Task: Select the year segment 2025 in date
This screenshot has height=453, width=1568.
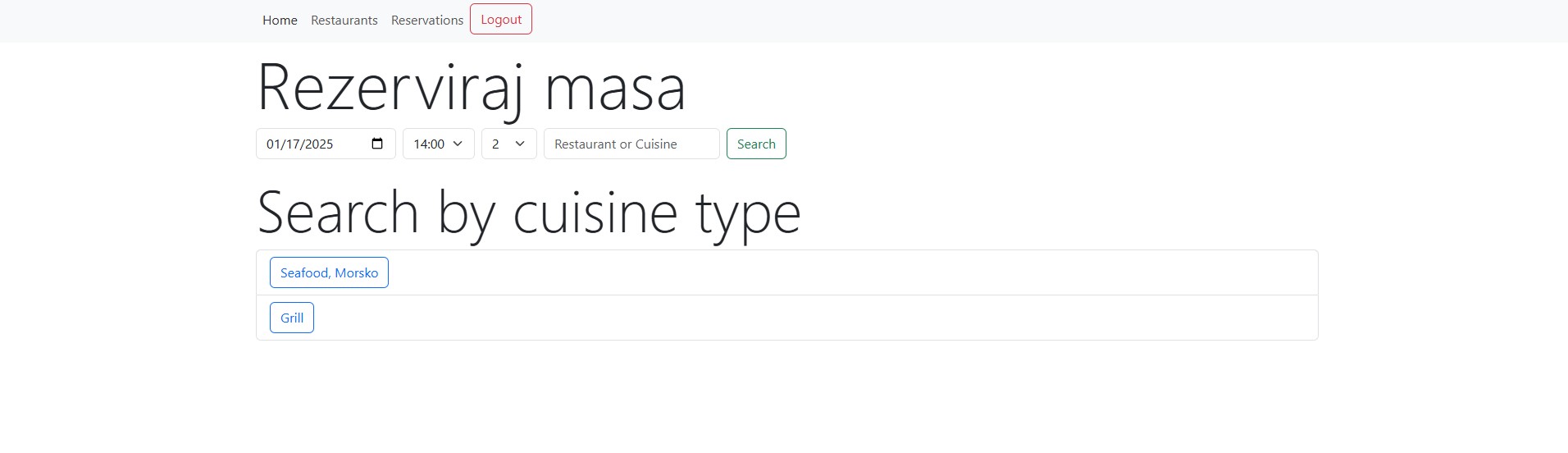Action: [x=318, y=144]
